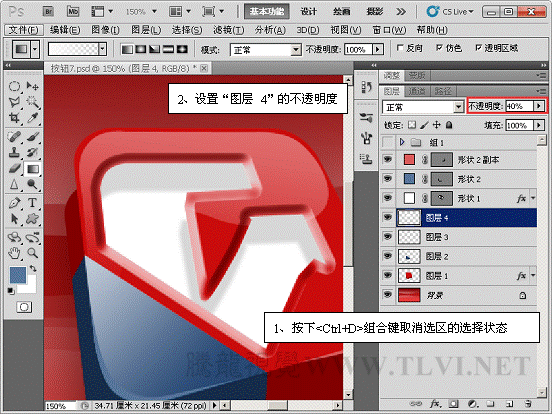Select the Gradient tool in toolbox
This screenshot has width=552, height=414.
click(33, 169)
